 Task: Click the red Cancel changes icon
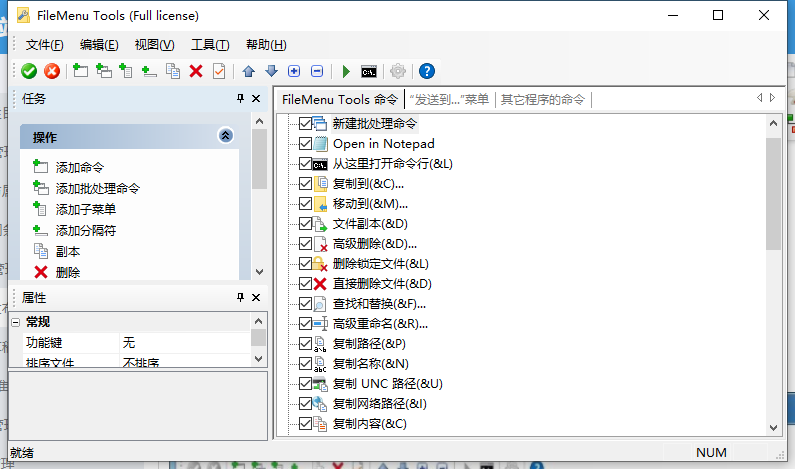click(52, 71)
